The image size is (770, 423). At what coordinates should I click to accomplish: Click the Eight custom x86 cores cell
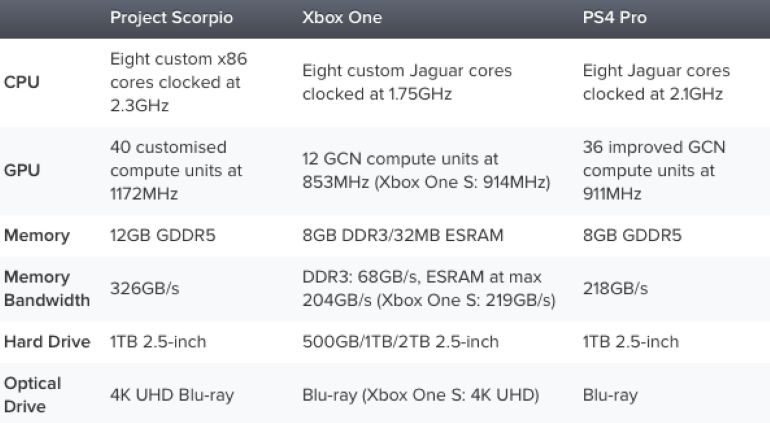pyautogui.click(x=179, y=82)
